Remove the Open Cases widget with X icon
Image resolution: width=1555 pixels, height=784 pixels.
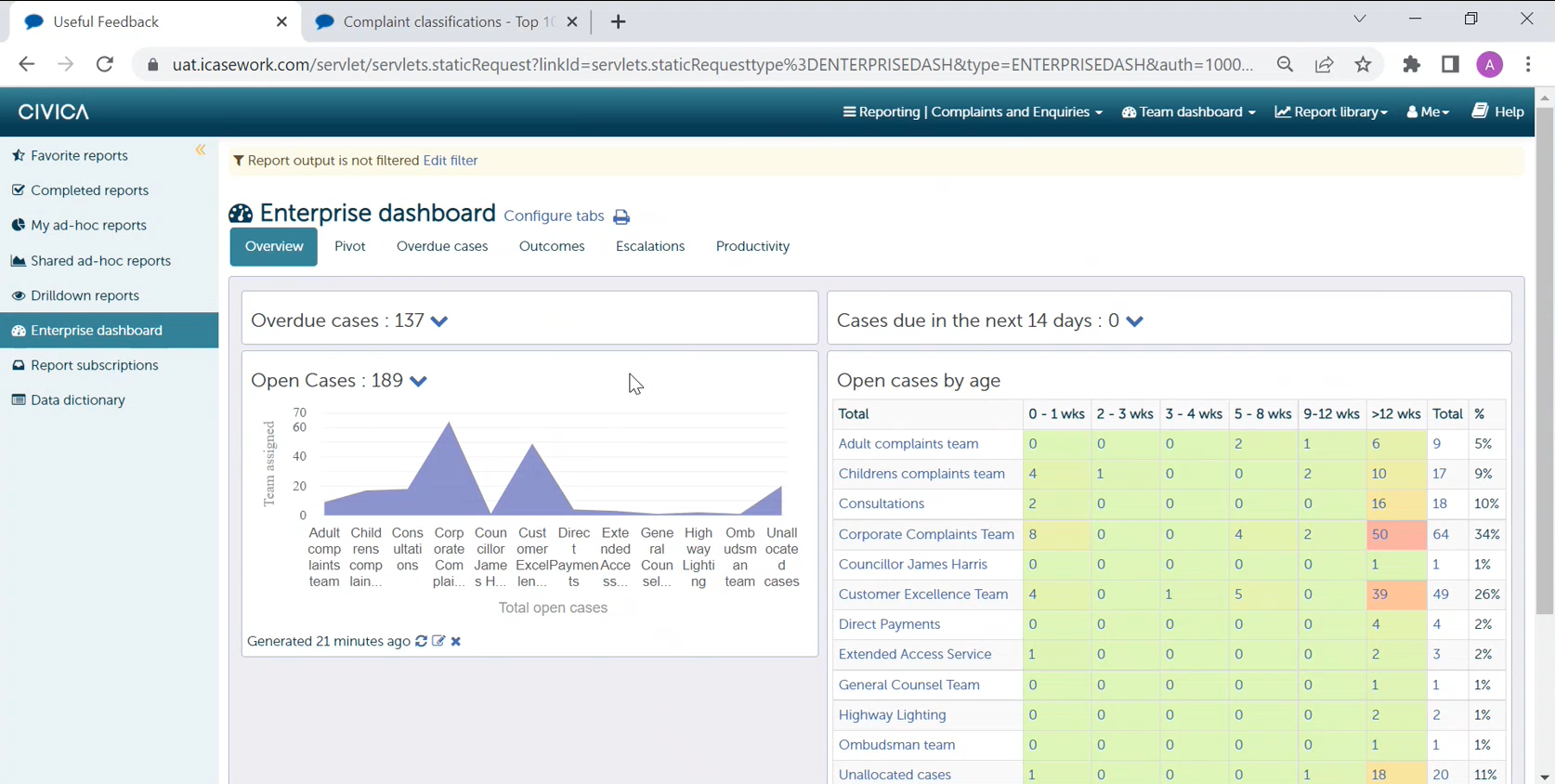tap(456, 641)
